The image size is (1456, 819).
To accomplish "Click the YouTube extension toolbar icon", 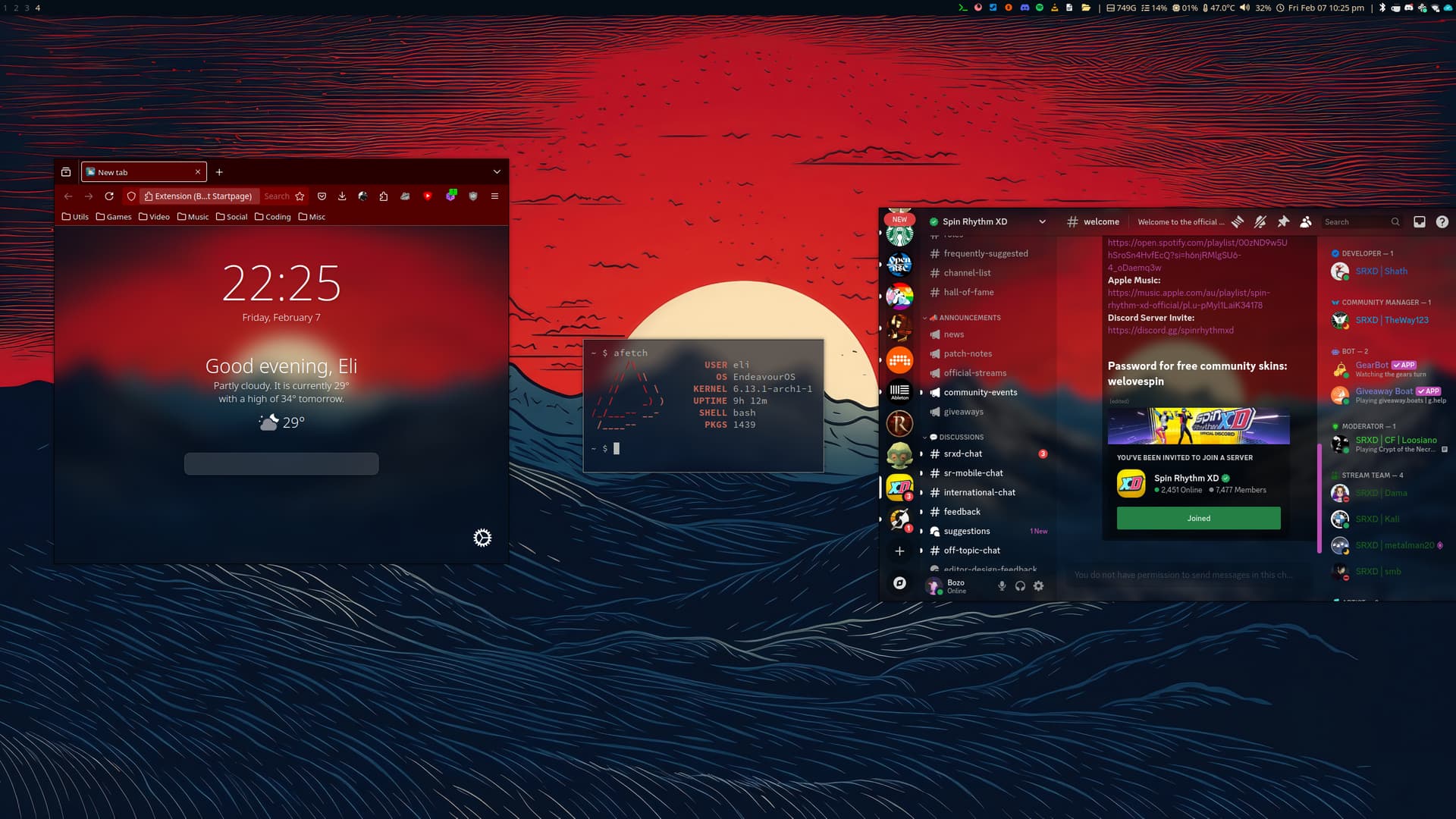I will coord(428,196).
